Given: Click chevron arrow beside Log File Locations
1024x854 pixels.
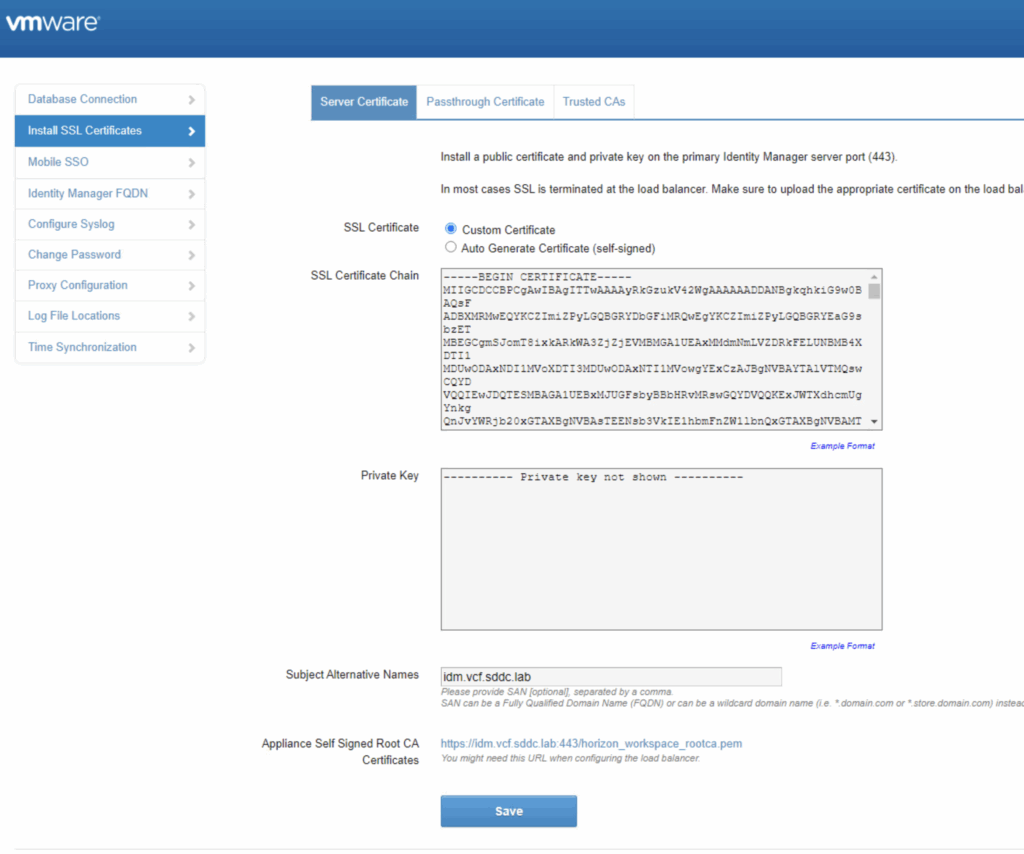Looking at the screenshot, I should pyautogui.click(x=191, y=316).
